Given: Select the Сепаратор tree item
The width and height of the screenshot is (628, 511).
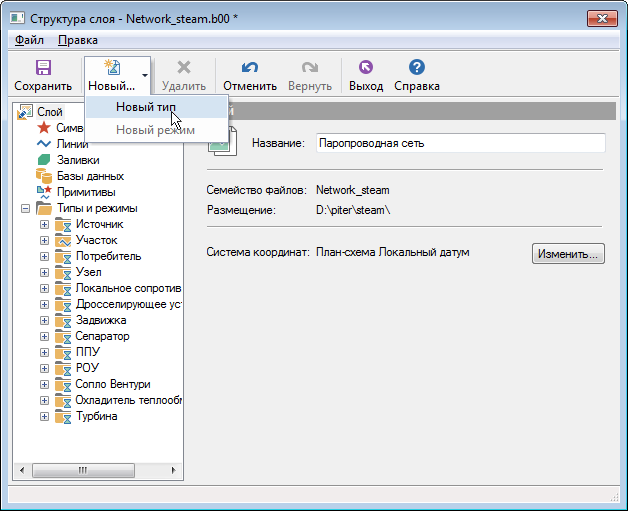Looking at the screenshot, I should [x=102, y=336].
